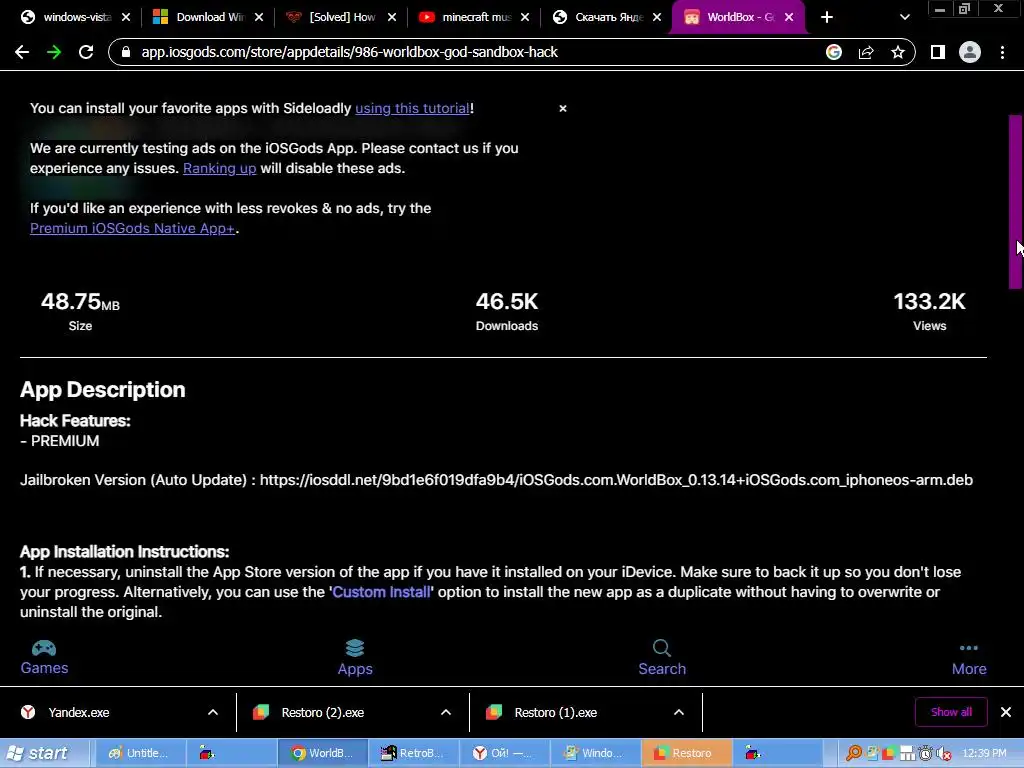This screenshot has width=1024, height=768.
Task: Expand options for Yandex.exe download
Action: coord(213,712)
